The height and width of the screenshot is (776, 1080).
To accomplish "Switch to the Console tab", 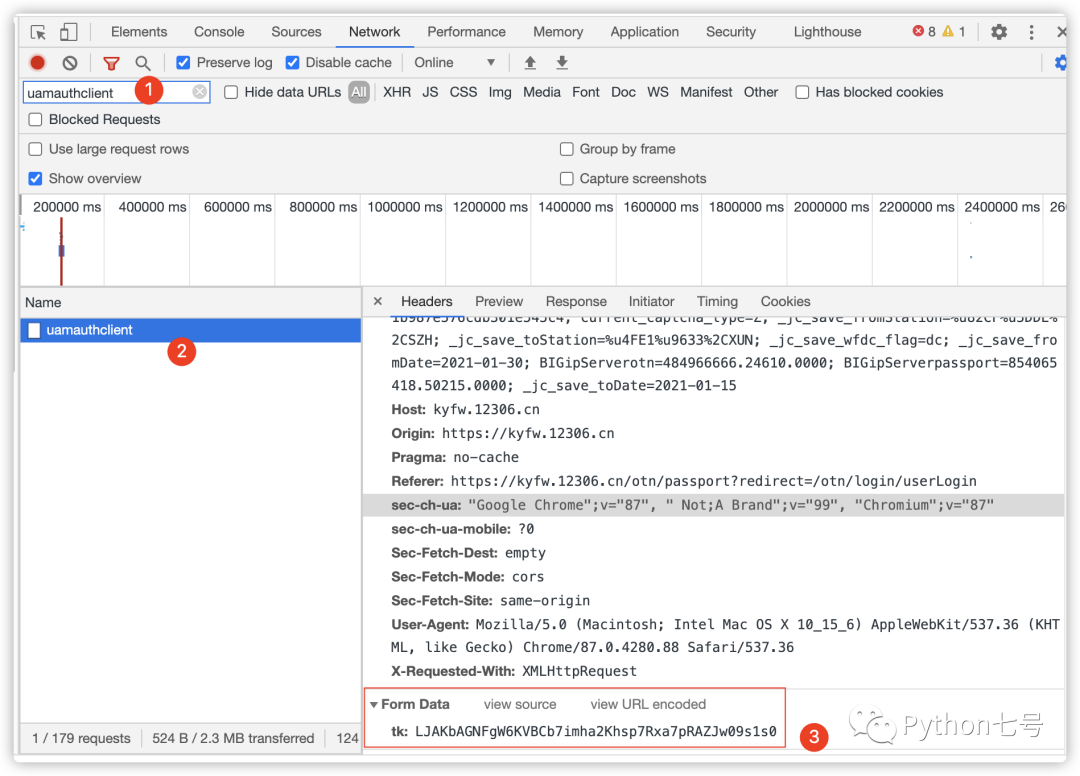I will pos(219,32).
